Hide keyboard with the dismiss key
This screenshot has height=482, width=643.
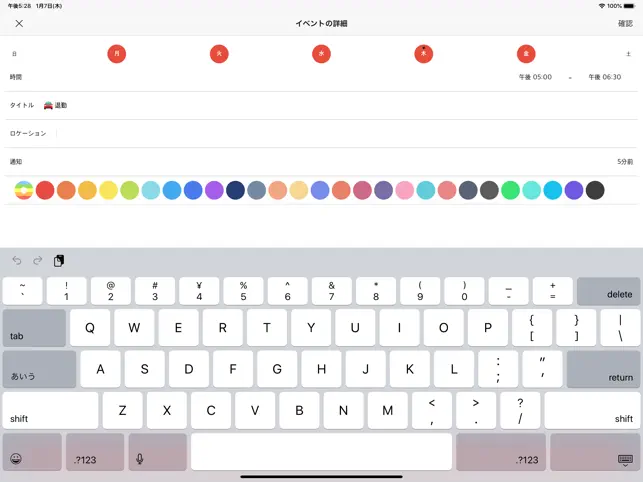pyautogui.click(x=595, y=452)
